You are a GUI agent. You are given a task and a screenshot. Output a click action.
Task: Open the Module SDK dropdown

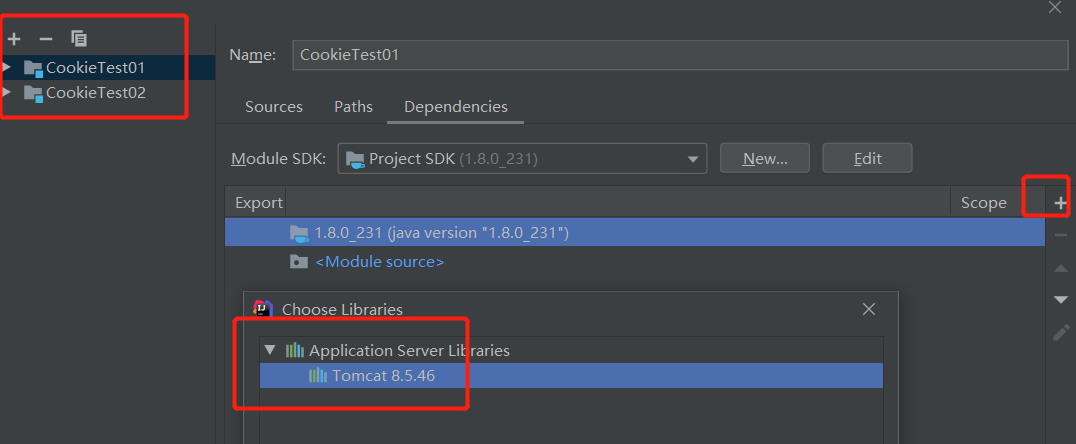(x=692, y=159)
